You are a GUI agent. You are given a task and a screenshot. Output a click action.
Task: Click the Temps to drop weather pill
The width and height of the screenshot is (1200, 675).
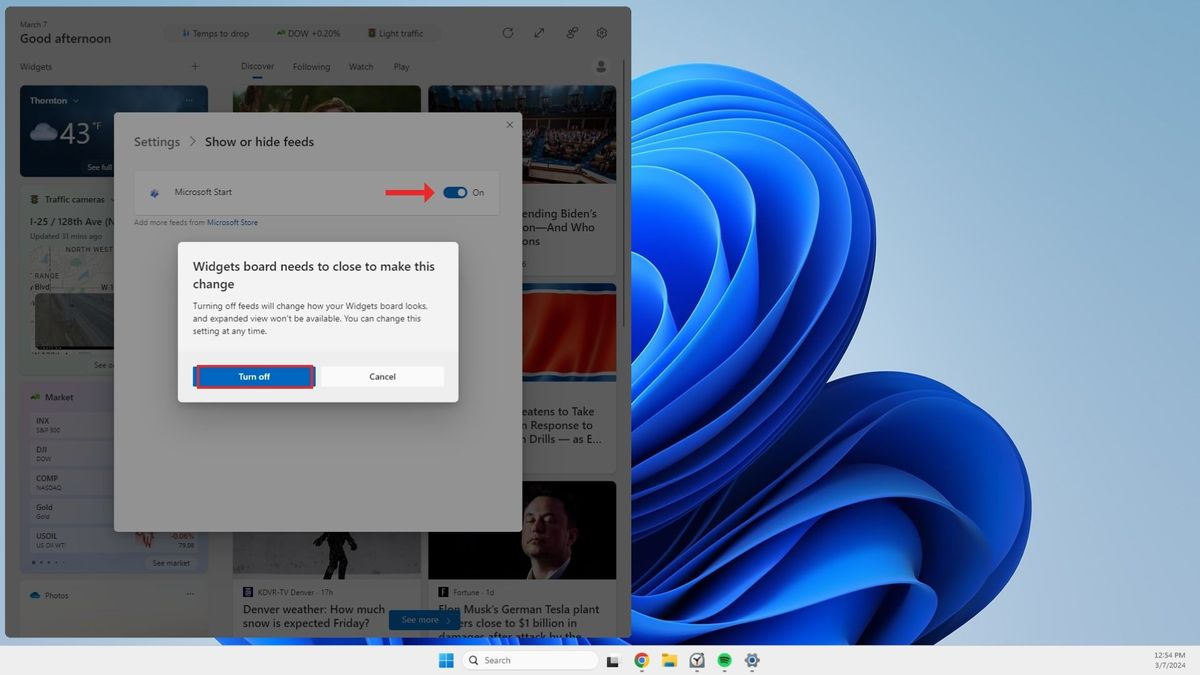[x=215, y=33]
